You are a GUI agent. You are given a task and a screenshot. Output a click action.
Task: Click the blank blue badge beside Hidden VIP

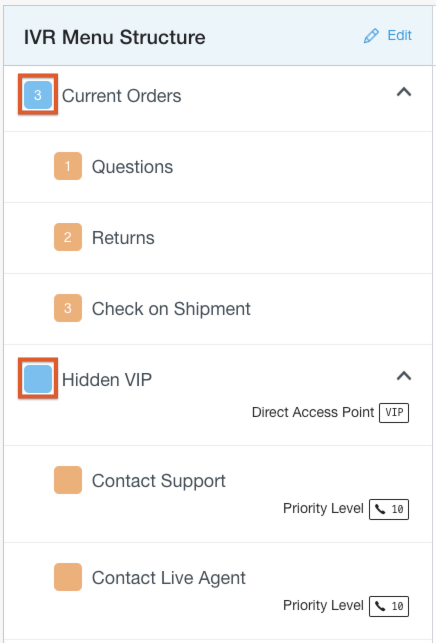pos(38,379)
